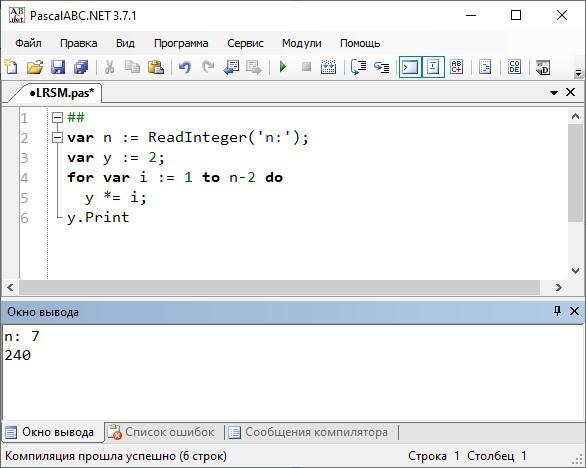Switch to Сообщения компилятора tab

pos(308,432)
